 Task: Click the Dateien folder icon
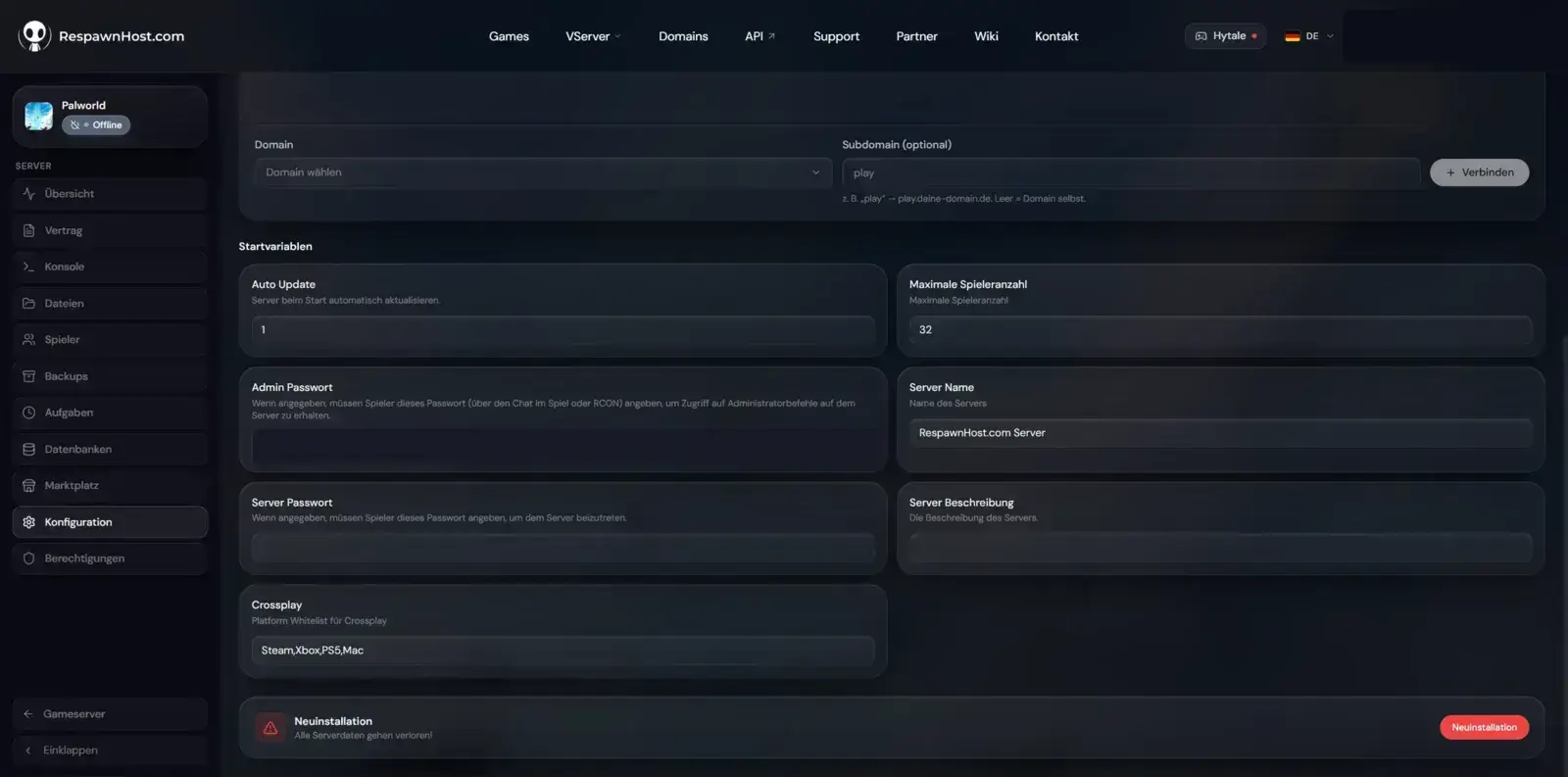coord(28,304)
